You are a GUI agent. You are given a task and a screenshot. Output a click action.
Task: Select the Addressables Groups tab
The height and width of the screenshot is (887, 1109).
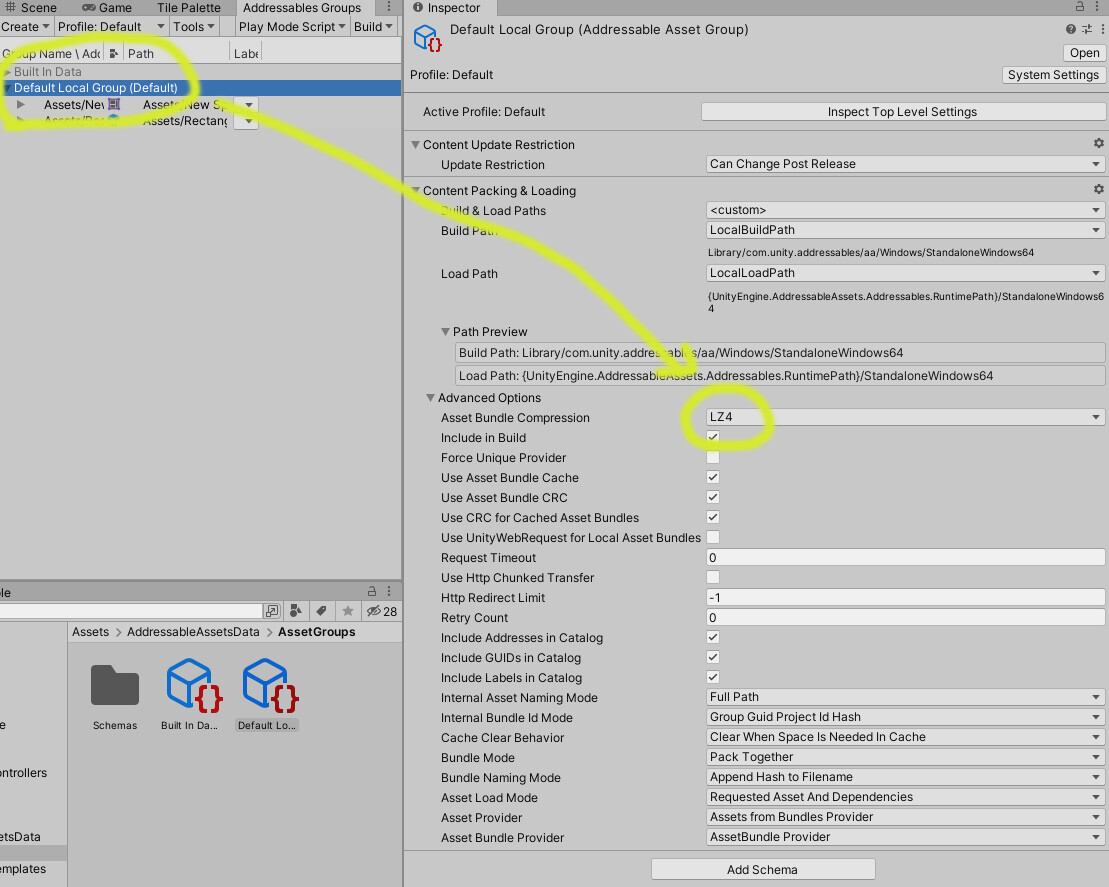(x=302, y=8)
